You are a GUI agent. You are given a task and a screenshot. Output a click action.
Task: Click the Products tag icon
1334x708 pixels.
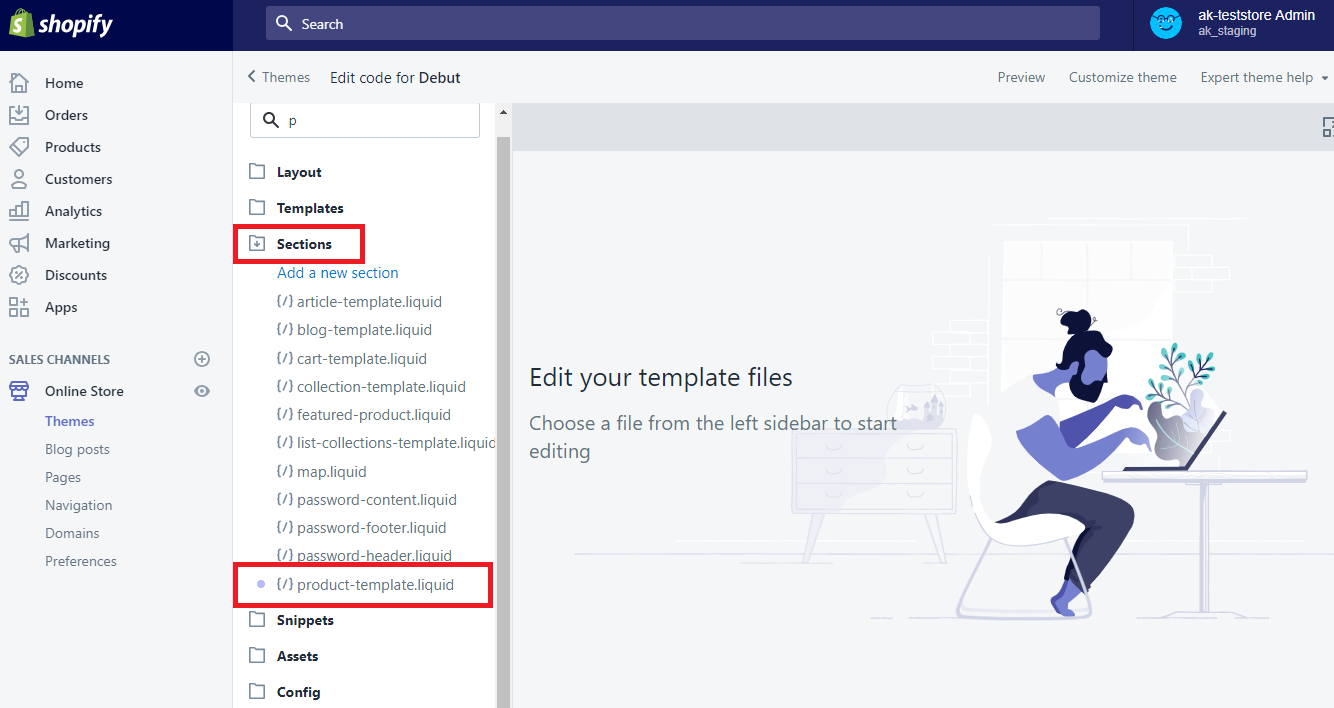[19, 147]
